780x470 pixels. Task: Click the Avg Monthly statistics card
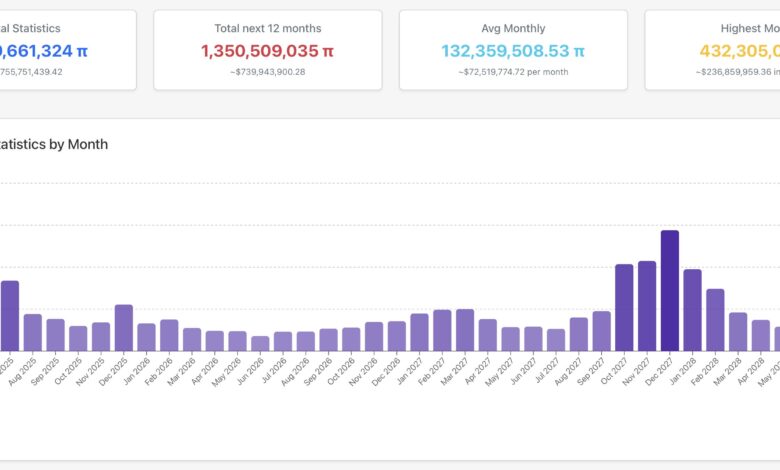click(x=513, y=50)
